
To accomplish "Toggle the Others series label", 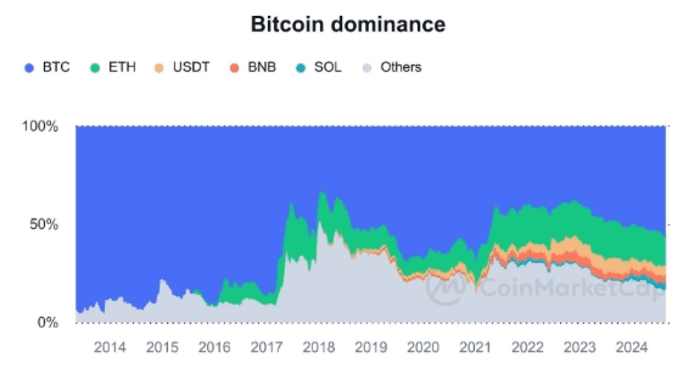I will click(x=401, y=67).
